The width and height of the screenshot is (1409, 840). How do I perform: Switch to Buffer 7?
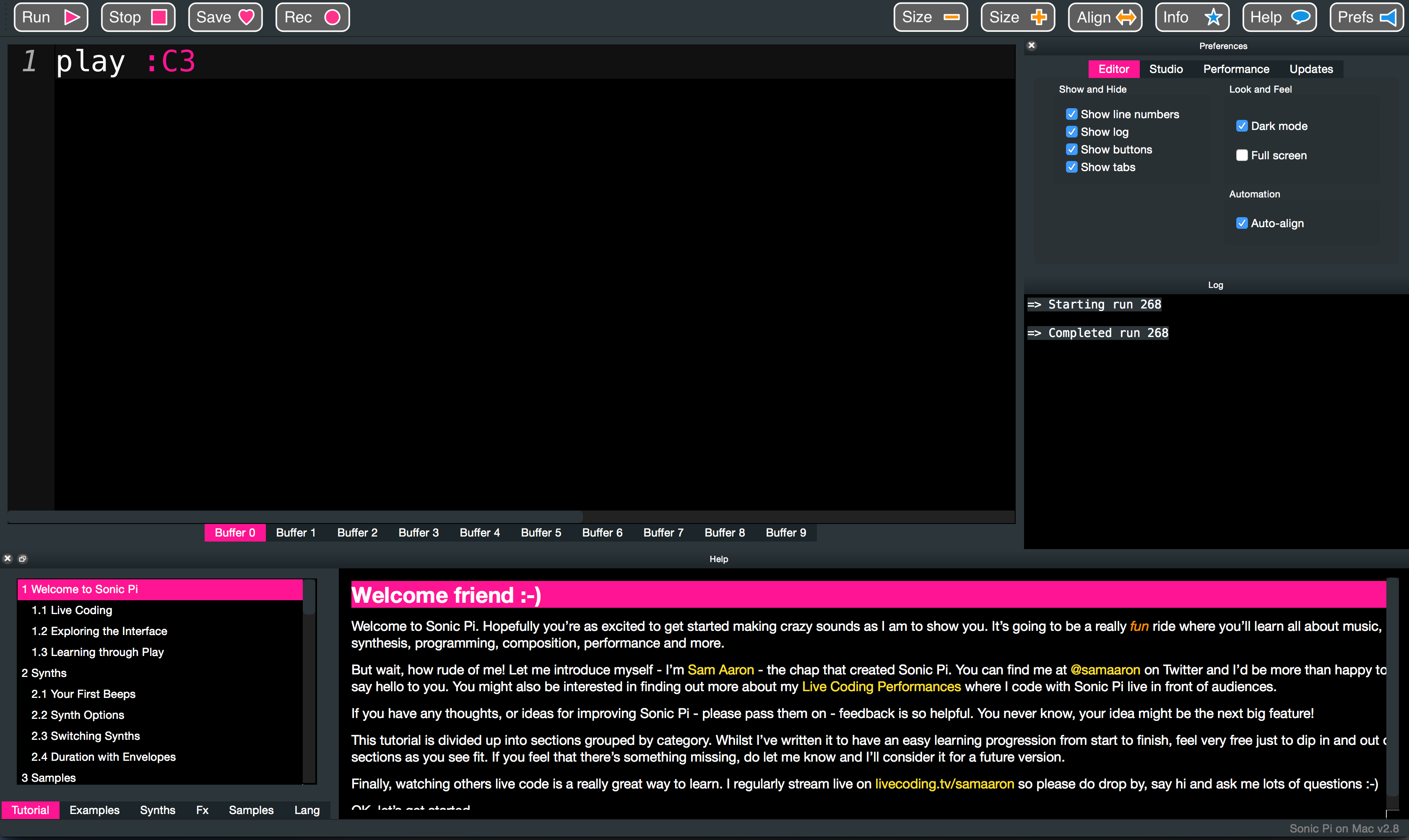[x=663, y=533]
